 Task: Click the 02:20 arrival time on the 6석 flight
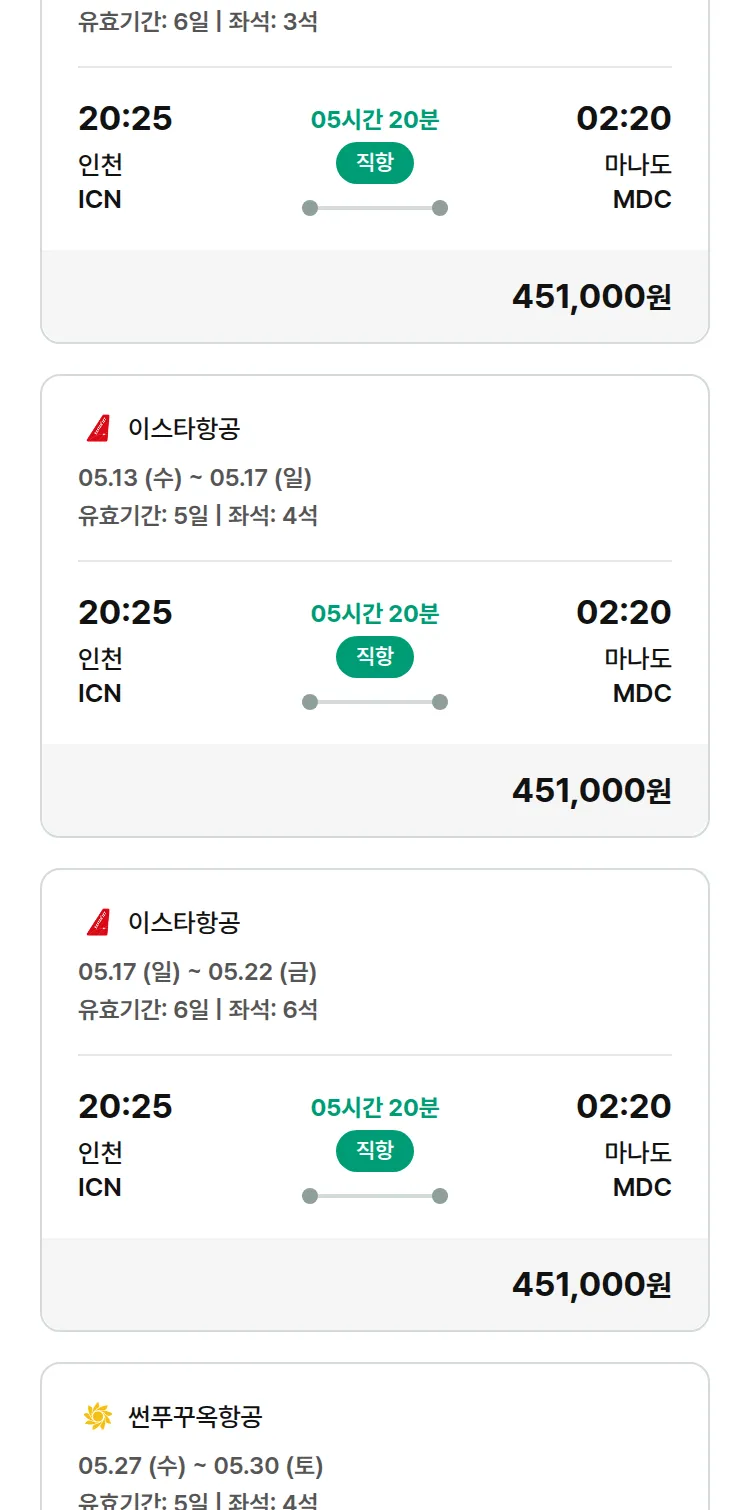623,1106
